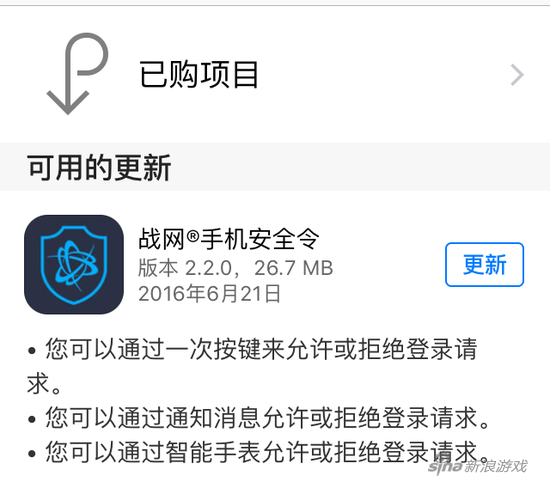Tap the 版本 2.2.0 version text

tap(185, 268)
